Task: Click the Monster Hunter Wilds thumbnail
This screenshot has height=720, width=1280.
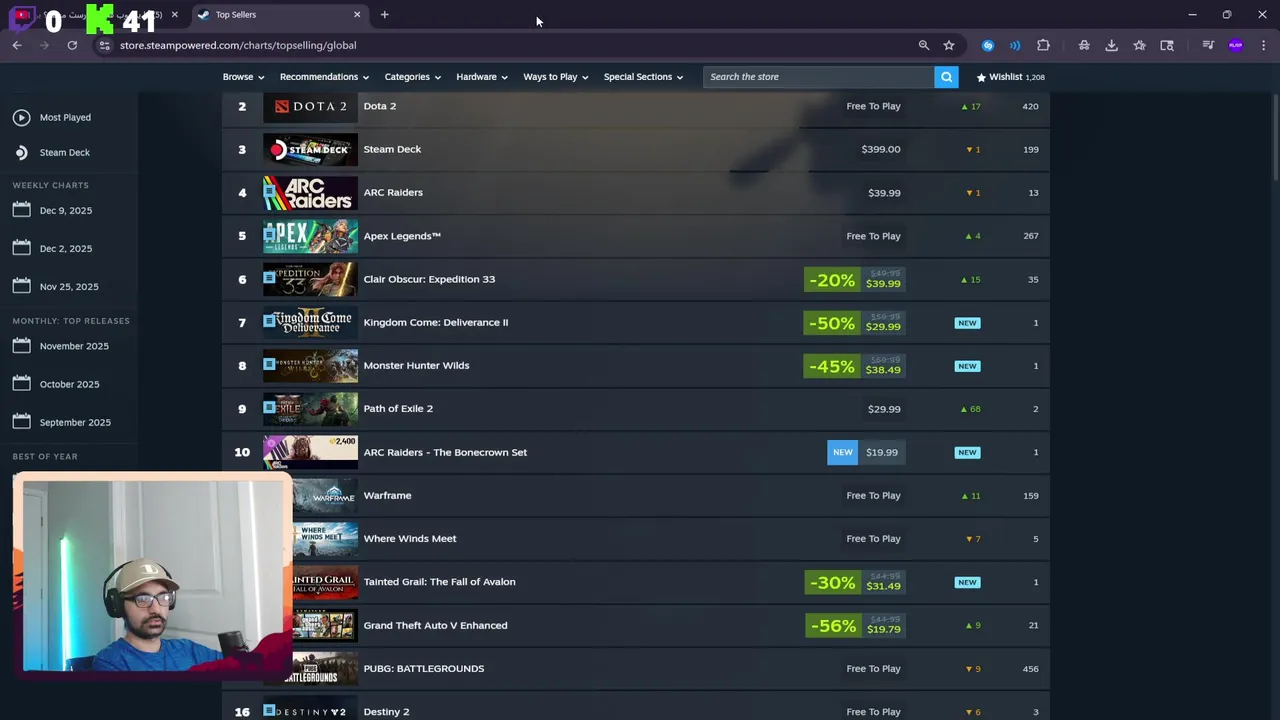Action: [x=310, y=365]
